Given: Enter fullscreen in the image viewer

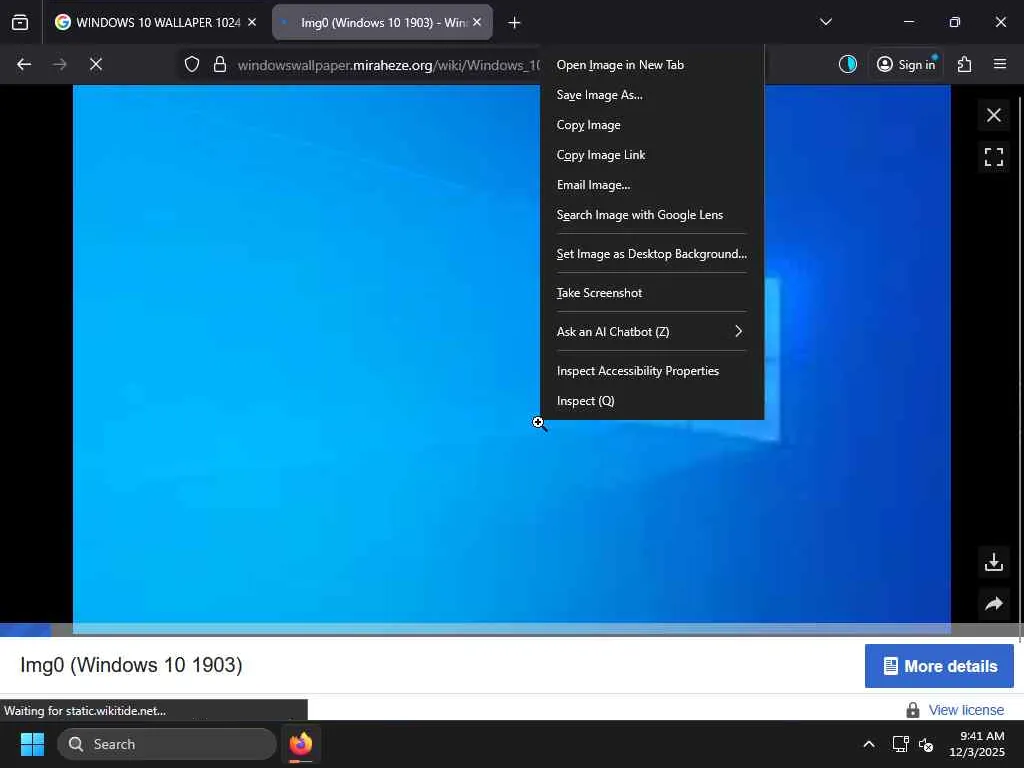Looking at the screenshot, I should 994,157.
